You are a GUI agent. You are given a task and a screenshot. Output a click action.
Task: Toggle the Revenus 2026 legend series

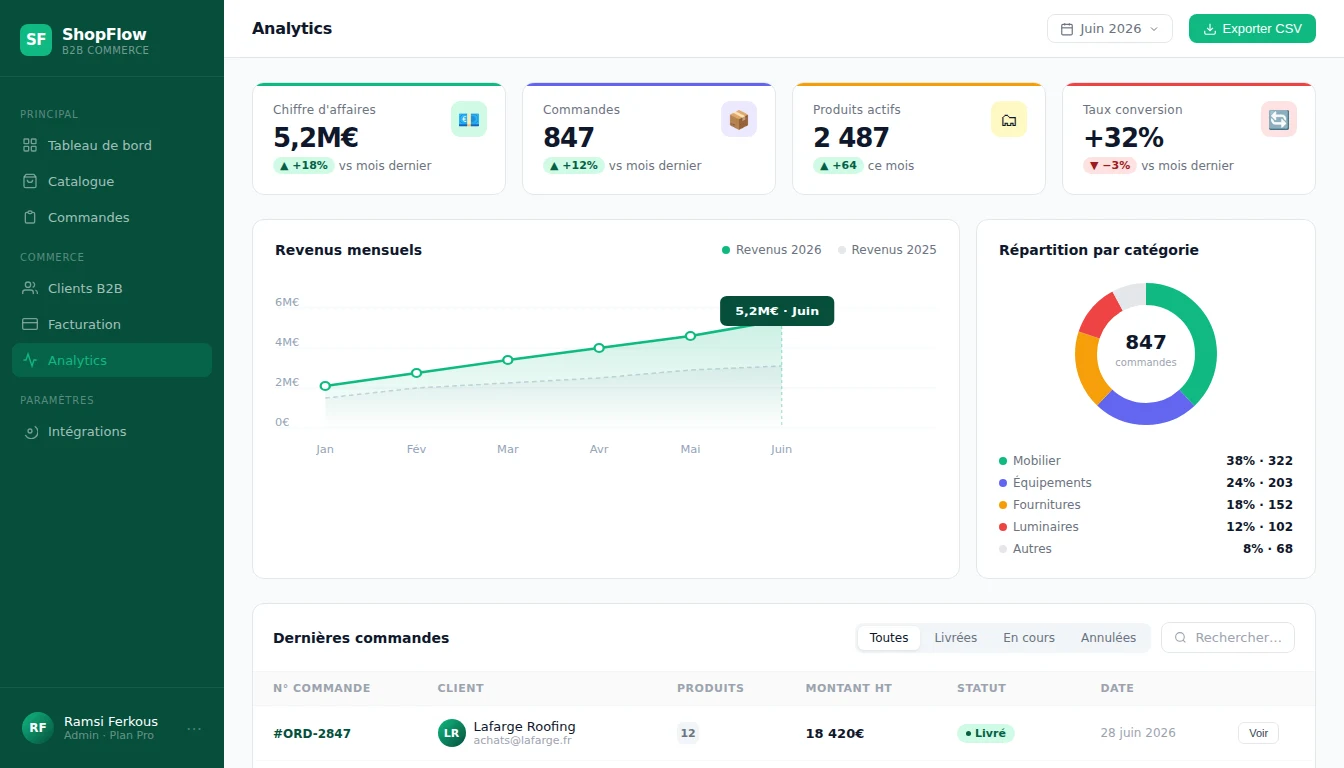coord(772,250)
